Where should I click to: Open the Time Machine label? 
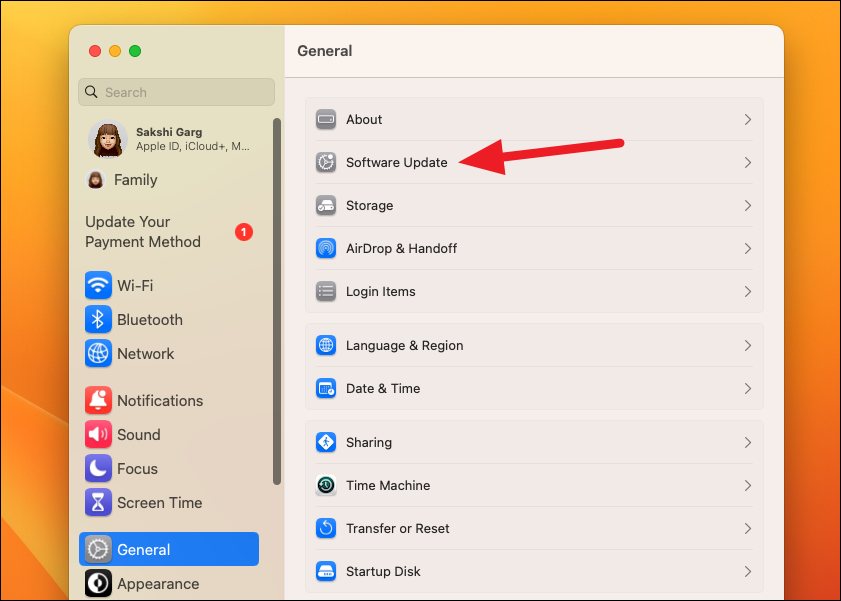[x=388, y=485]
